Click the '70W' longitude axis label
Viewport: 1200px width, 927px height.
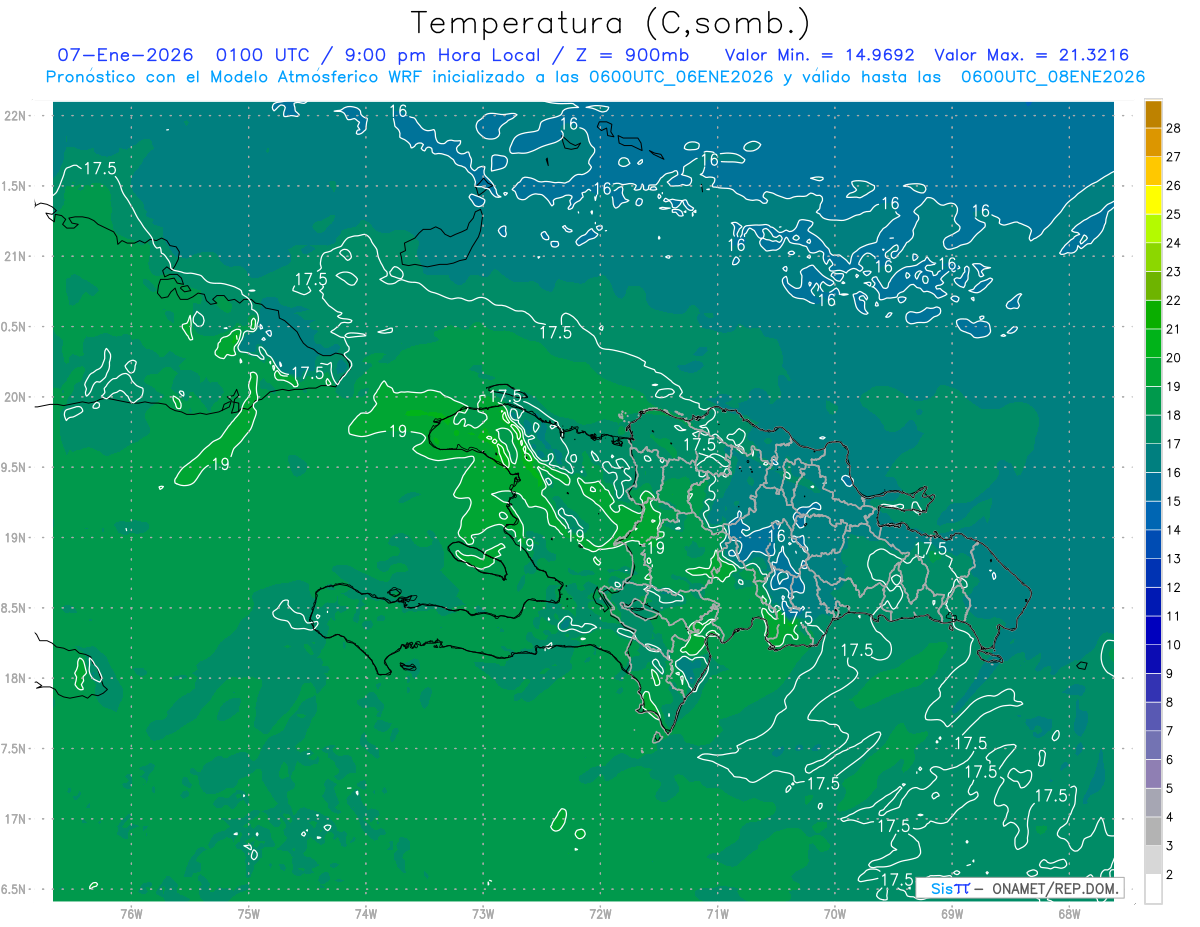[x=834, y=913]
